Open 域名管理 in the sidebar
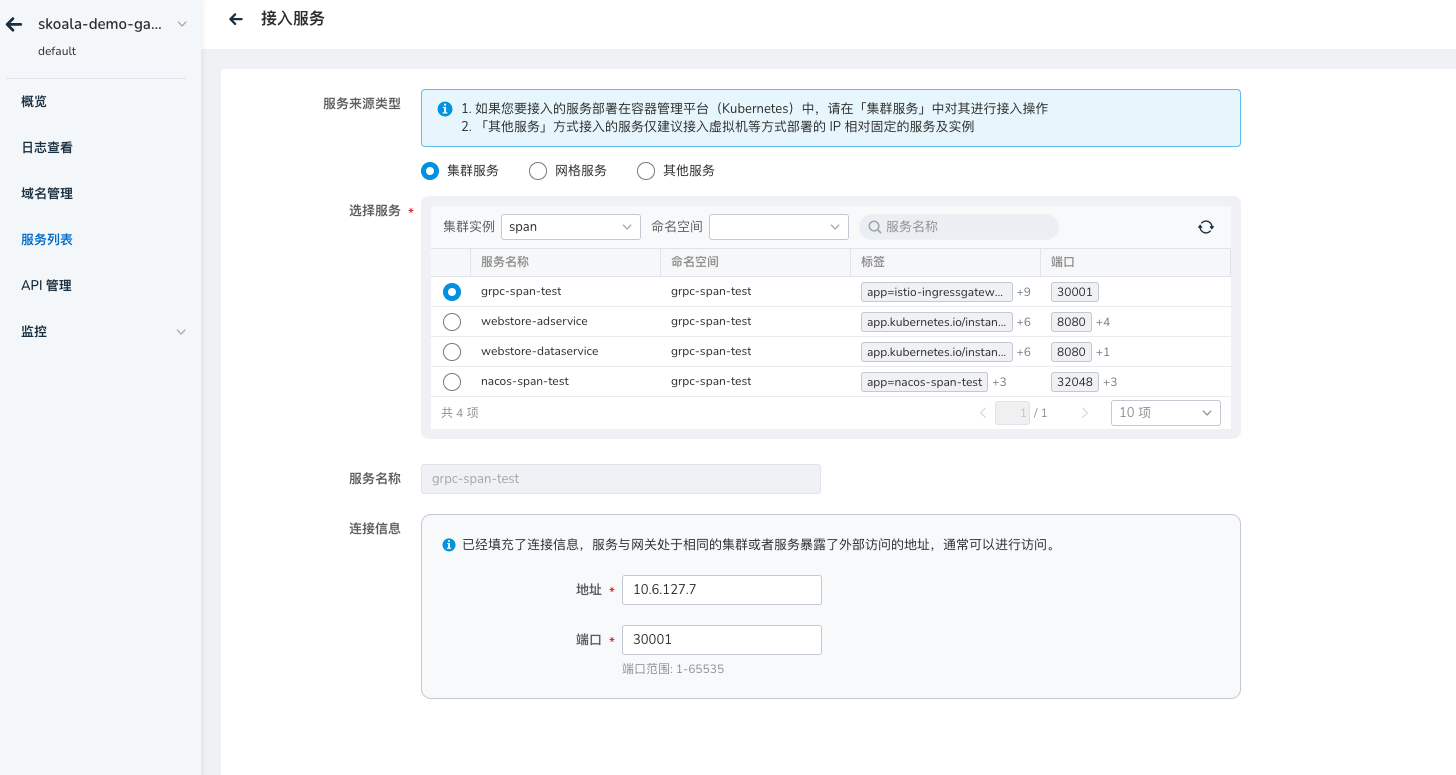 pyautogui.click(x=47, y=193)
